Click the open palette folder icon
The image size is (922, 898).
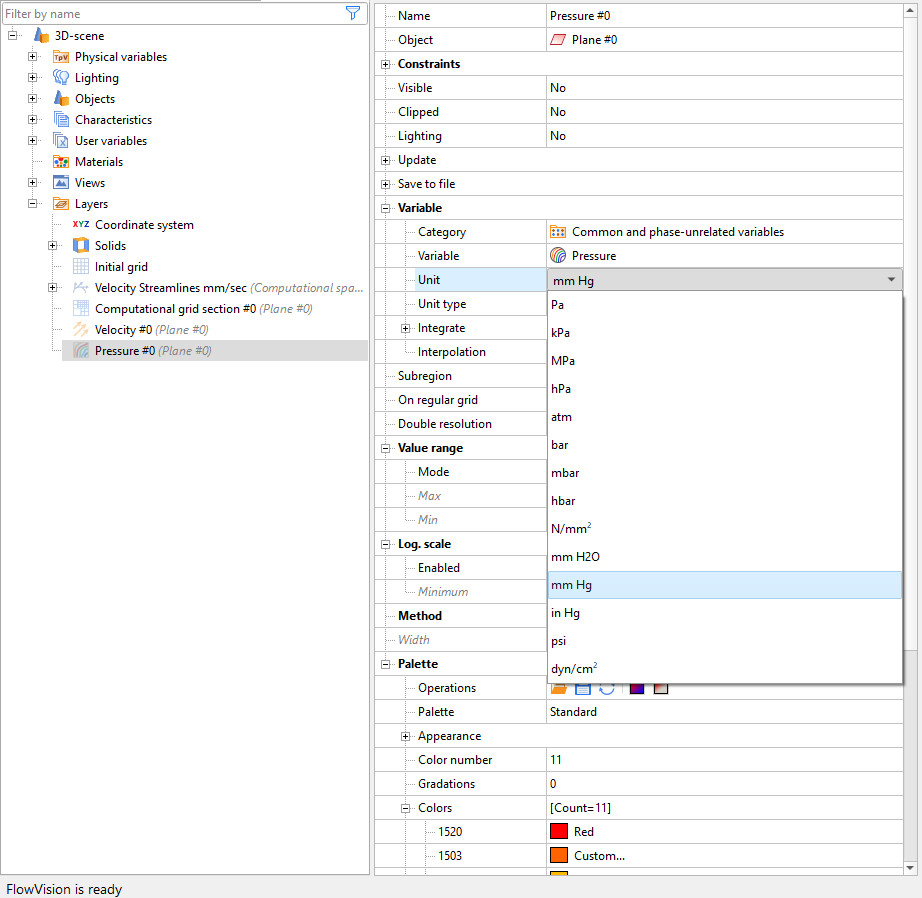(559, 688)
